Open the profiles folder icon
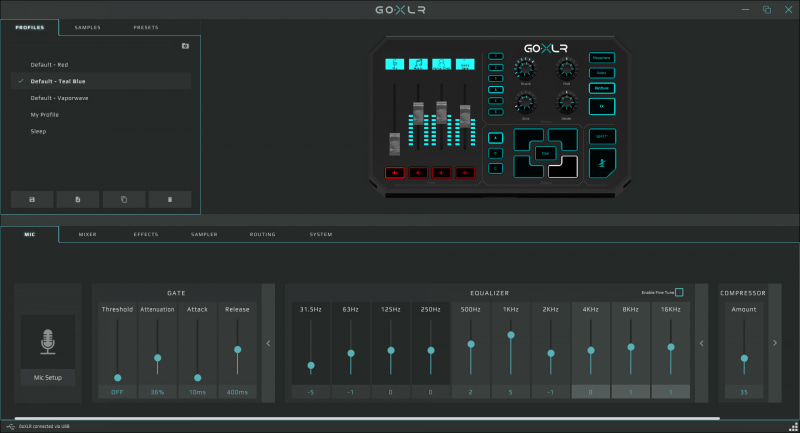 (185, 46)
